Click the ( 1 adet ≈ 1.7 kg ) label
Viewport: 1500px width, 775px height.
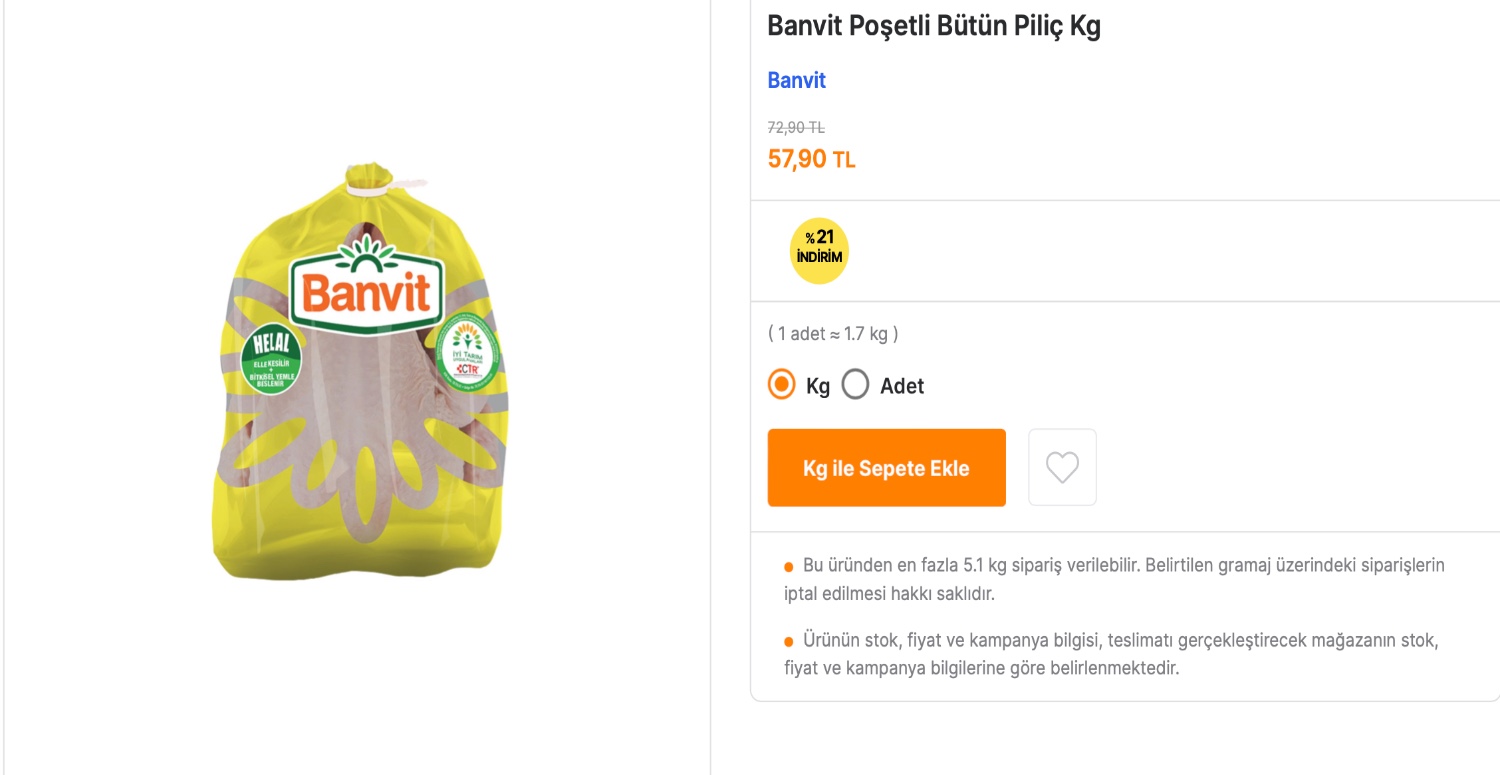832,333
